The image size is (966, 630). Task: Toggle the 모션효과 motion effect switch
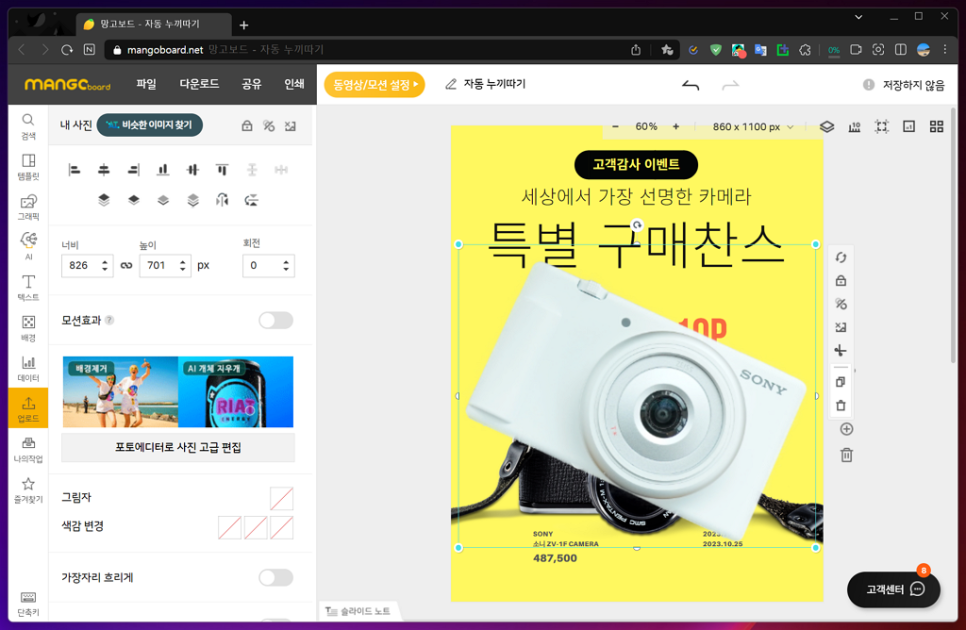(275, 320)
